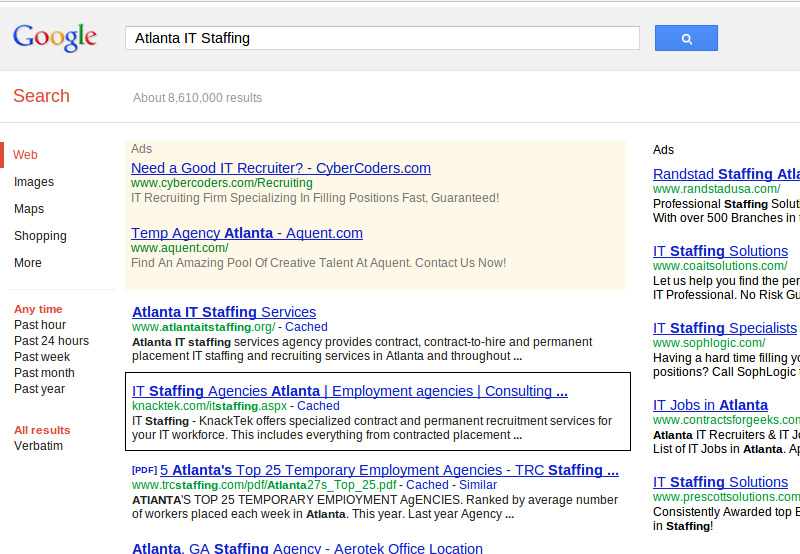Viewport: 800px width, 554px height.
Task: Filter results to Past year
Action: coord(39,389)
